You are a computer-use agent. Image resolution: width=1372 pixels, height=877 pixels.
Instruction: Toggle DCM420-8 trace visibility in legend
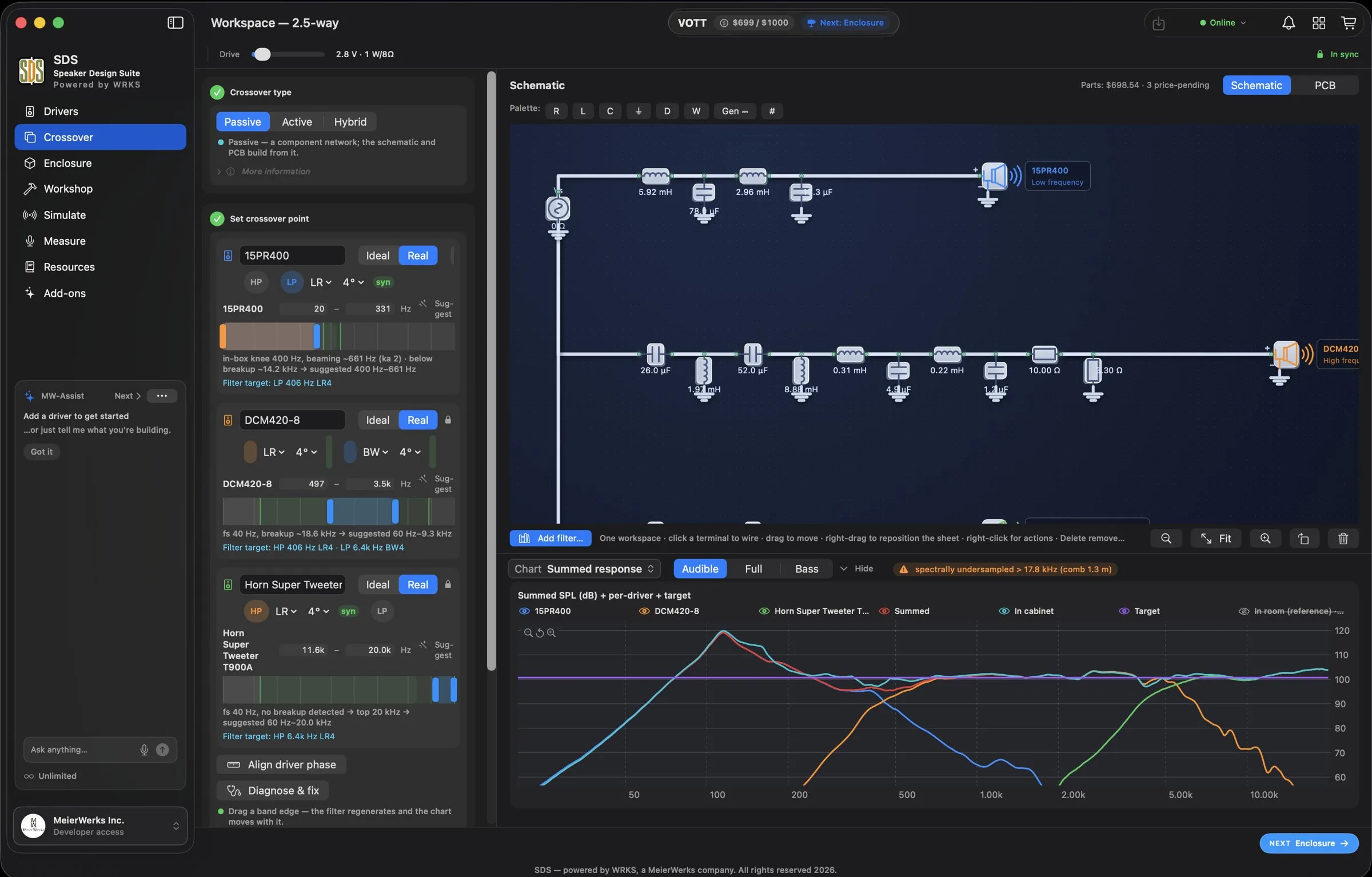pos(644,611)
